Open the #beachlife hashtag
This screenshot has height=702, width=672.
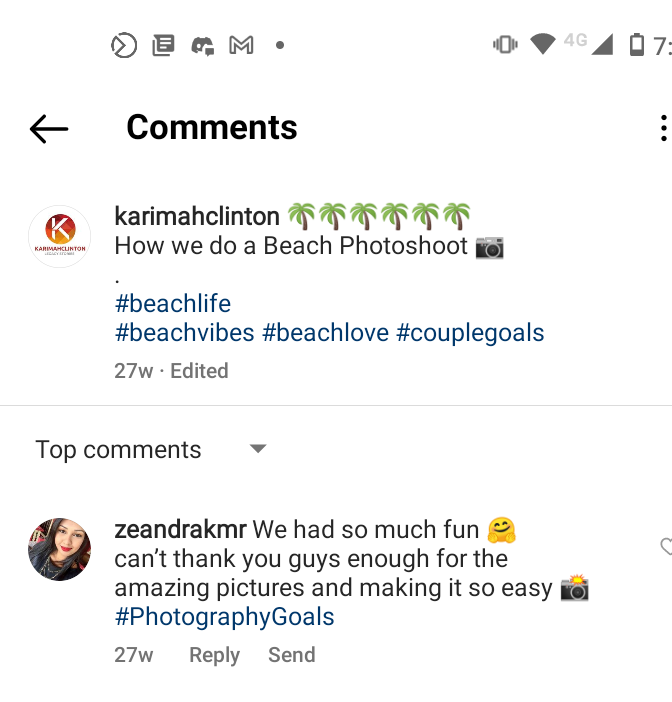173,303
